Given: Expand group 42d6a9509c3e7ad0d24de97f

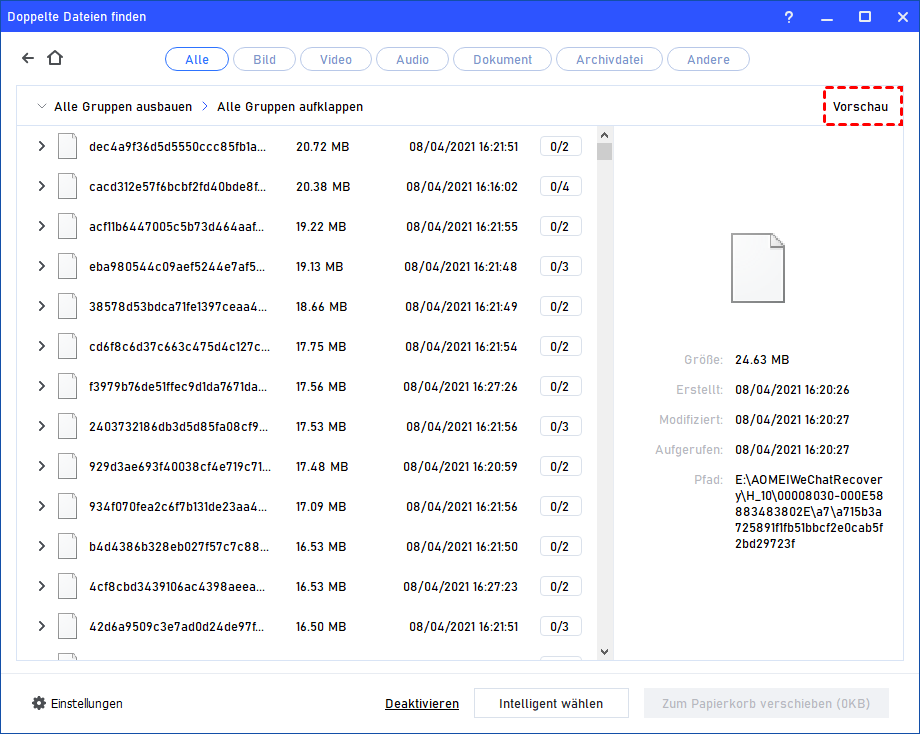Looking at the screenshot, I should pyautogui.click(x=42, y=625).
